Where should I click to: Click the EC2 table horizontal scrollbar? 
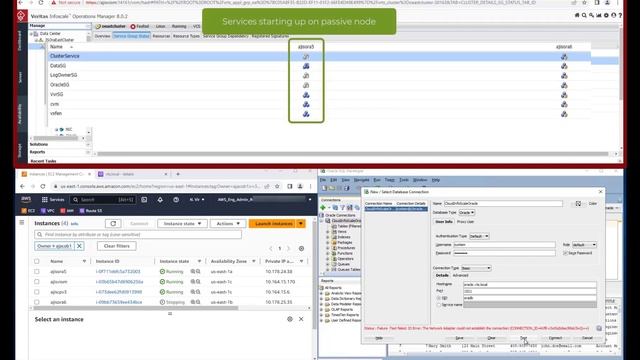pos(136,308)
